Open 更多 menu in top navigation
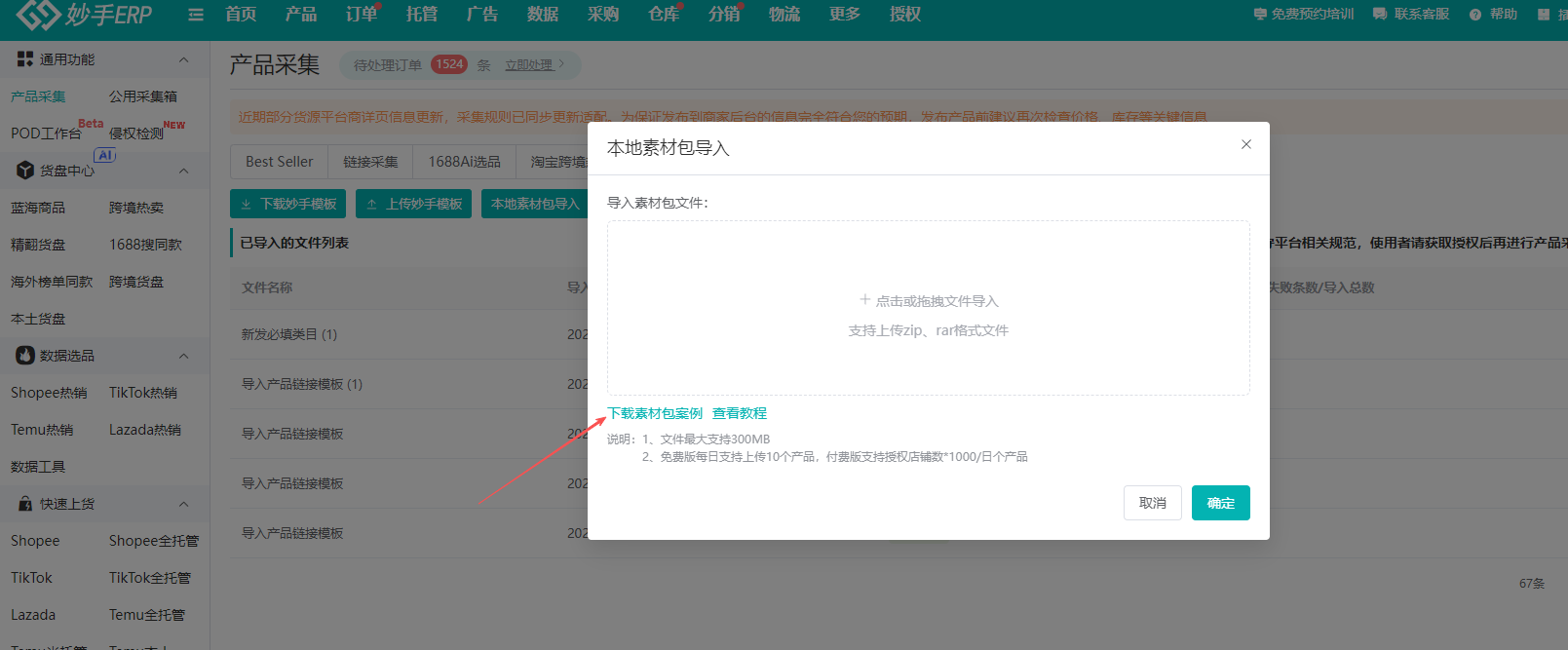This screenshot has width=1568, height=650. [845, 14]
